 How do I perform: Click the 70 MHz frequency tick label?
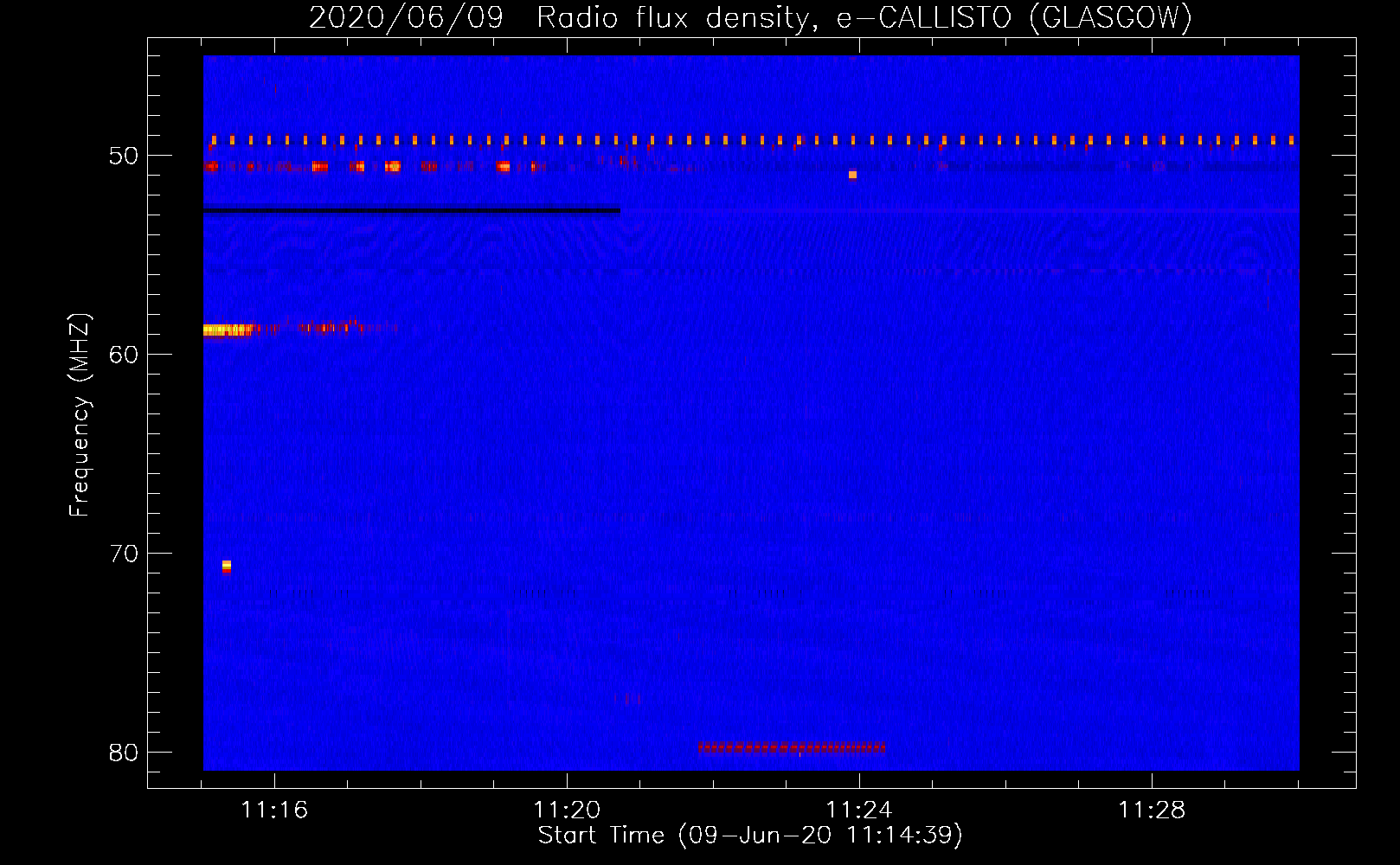(124, 554)
